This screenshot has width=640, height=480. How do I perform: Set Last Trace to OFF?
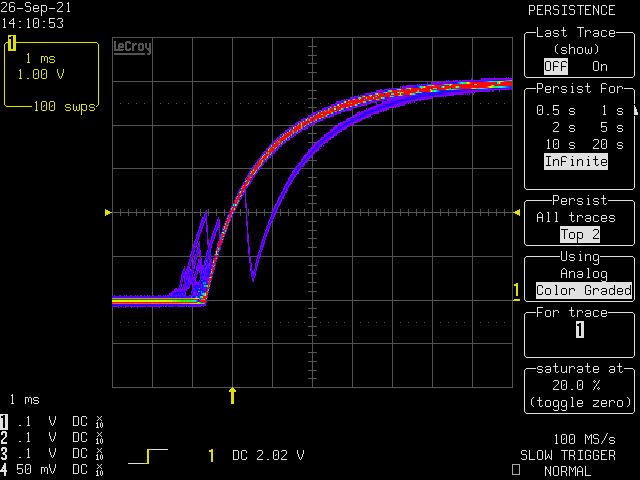554,66
